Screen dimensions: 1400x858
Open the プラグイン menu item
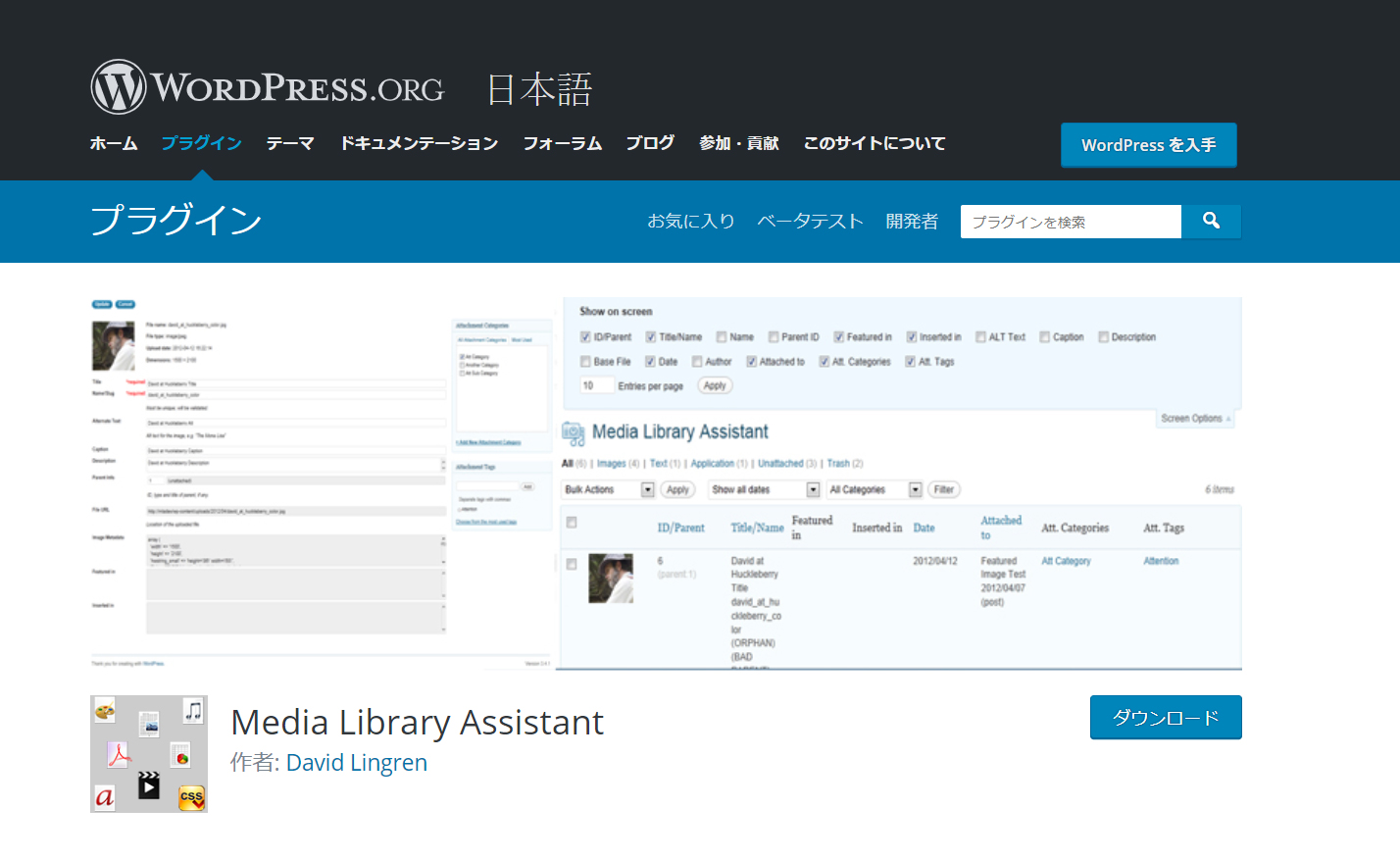[x=201, y=143]
